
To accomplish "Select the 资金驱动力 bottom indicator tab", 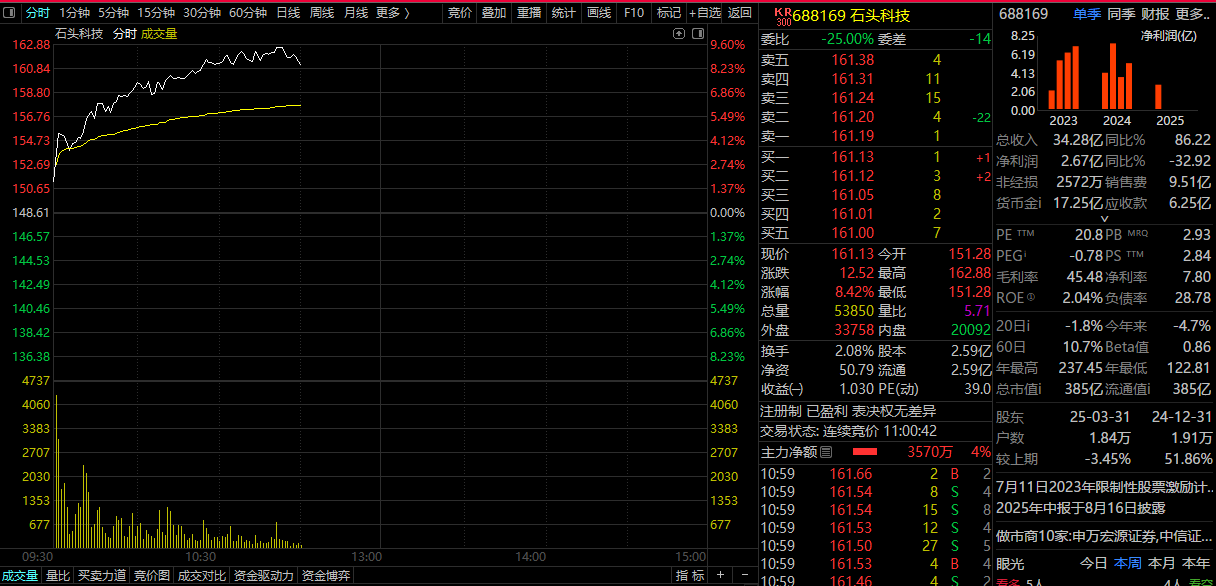I will click(264, 575).
